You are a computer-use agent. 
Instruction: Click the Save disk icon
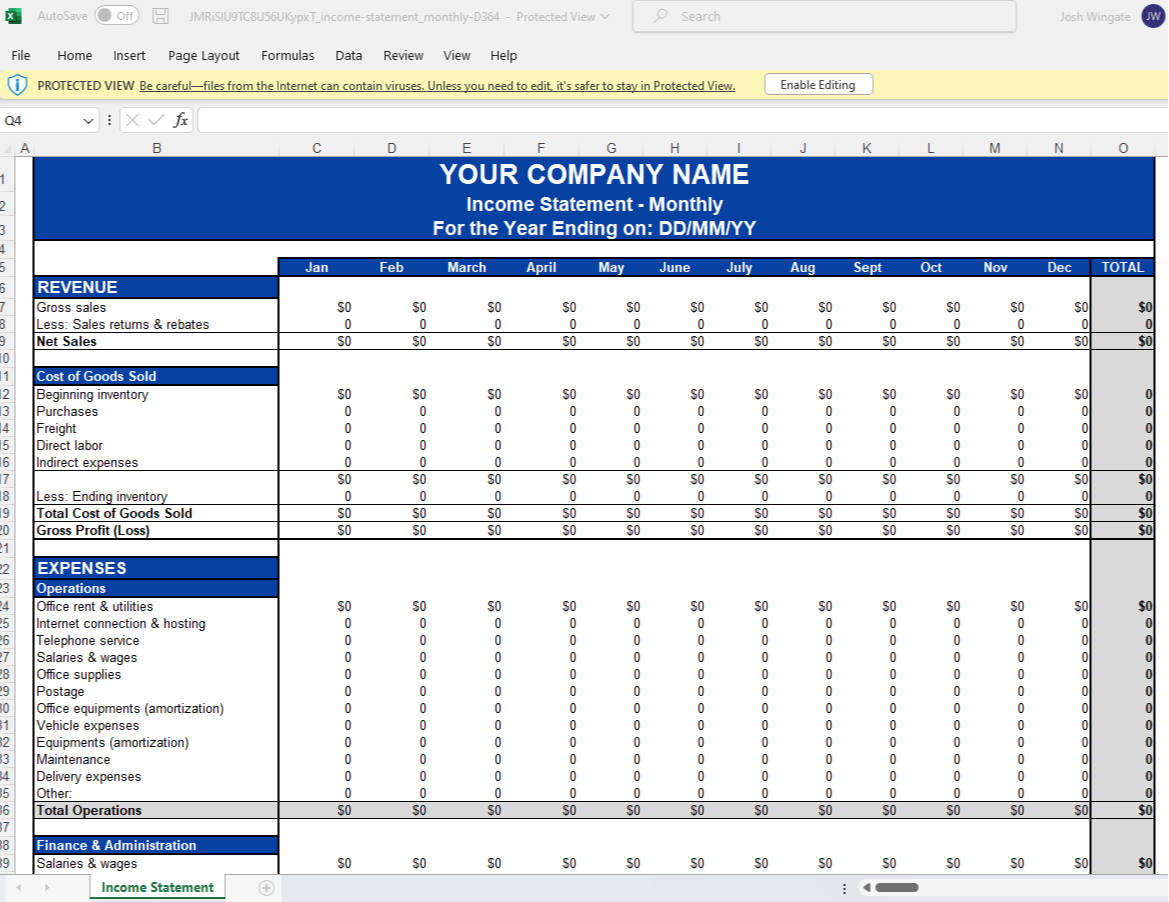coord(161,16)
